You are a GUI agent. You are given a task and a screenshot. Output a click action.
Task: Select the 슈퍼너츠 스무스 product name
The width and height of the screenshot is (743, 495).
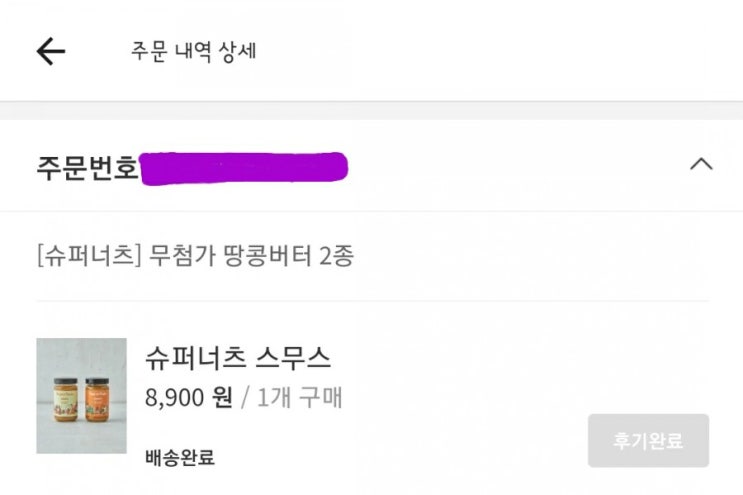pos(237,358)
